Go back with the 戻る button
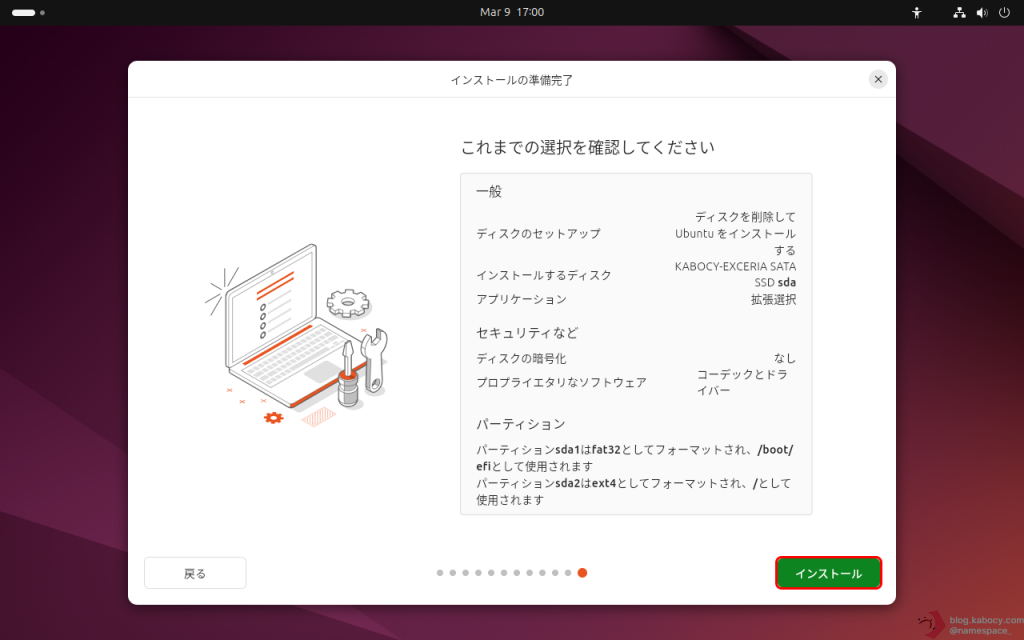Image resolution: width=1024 pixels, height=640 pixels. 195,573
